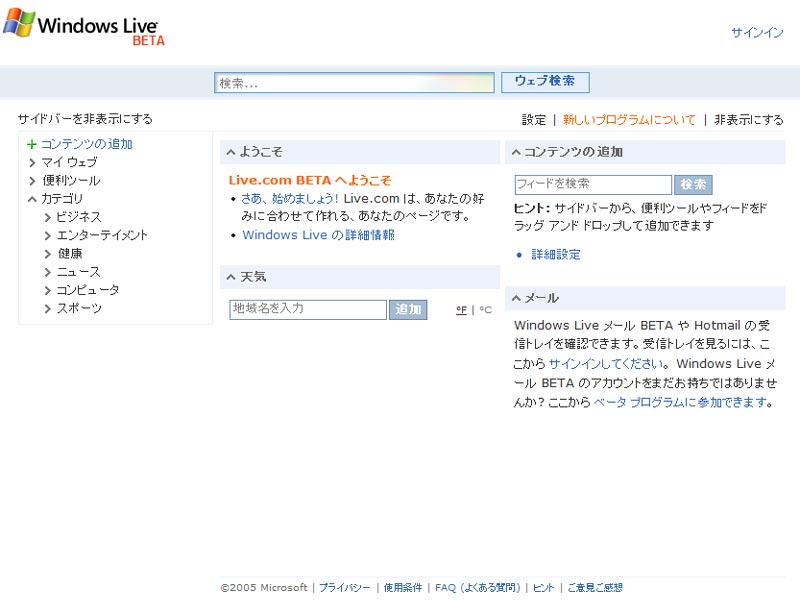Select 健康 in the category list
This screenshot has width=800, height=600.
(70, 254)
